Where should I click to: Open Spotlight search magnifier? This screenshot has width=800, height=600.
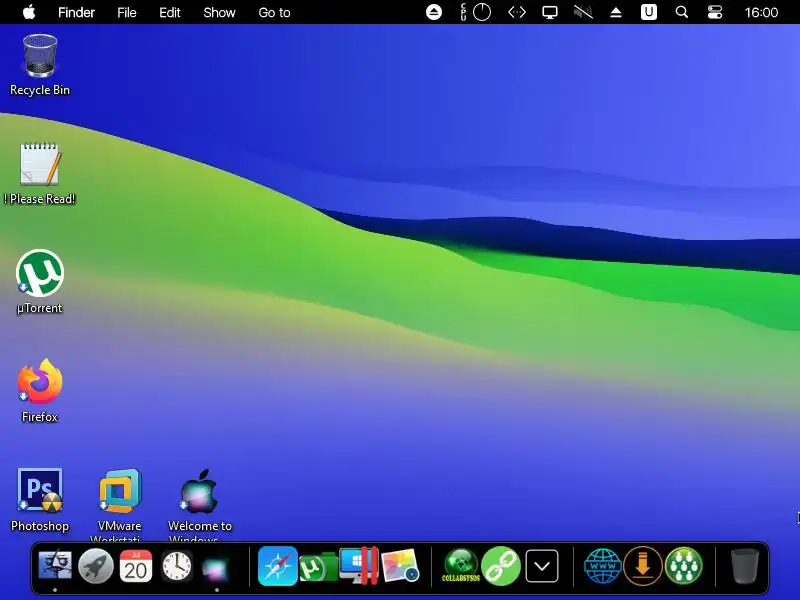point(682,12)
